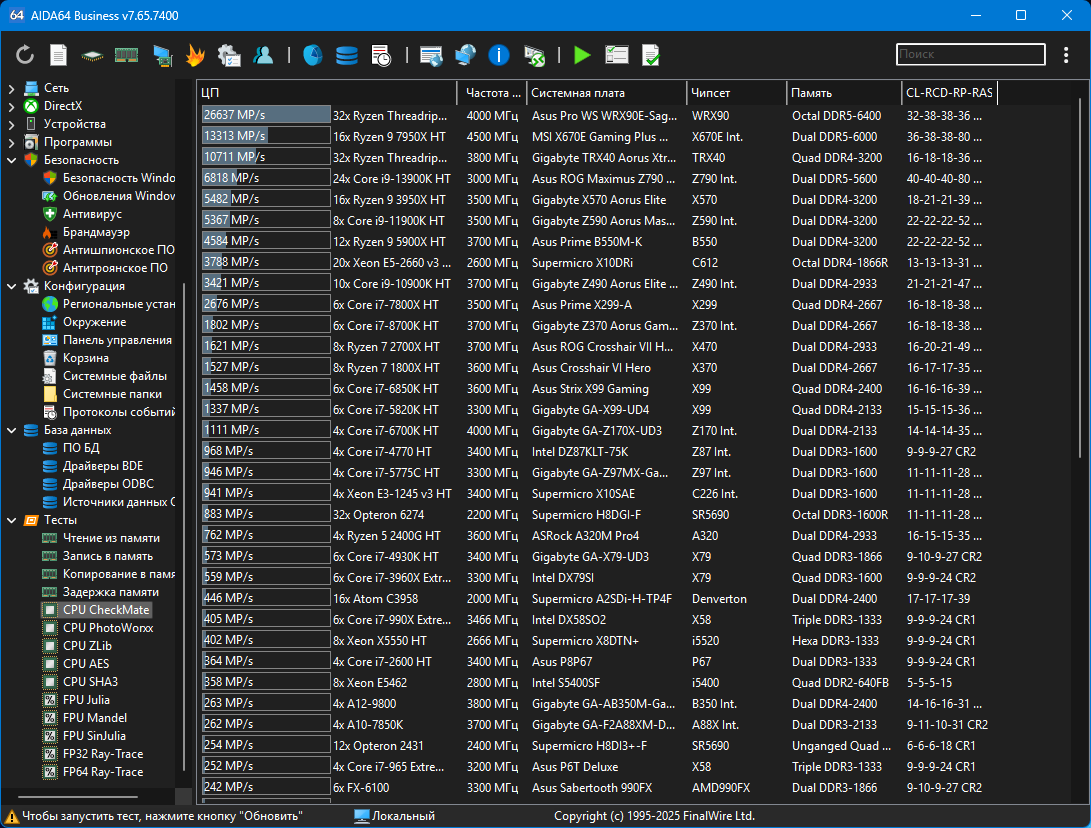The height and width of the screenshot is (828, 1091).
Task: Click the computer and globe network icon
Action: click(x=465, y=55)
